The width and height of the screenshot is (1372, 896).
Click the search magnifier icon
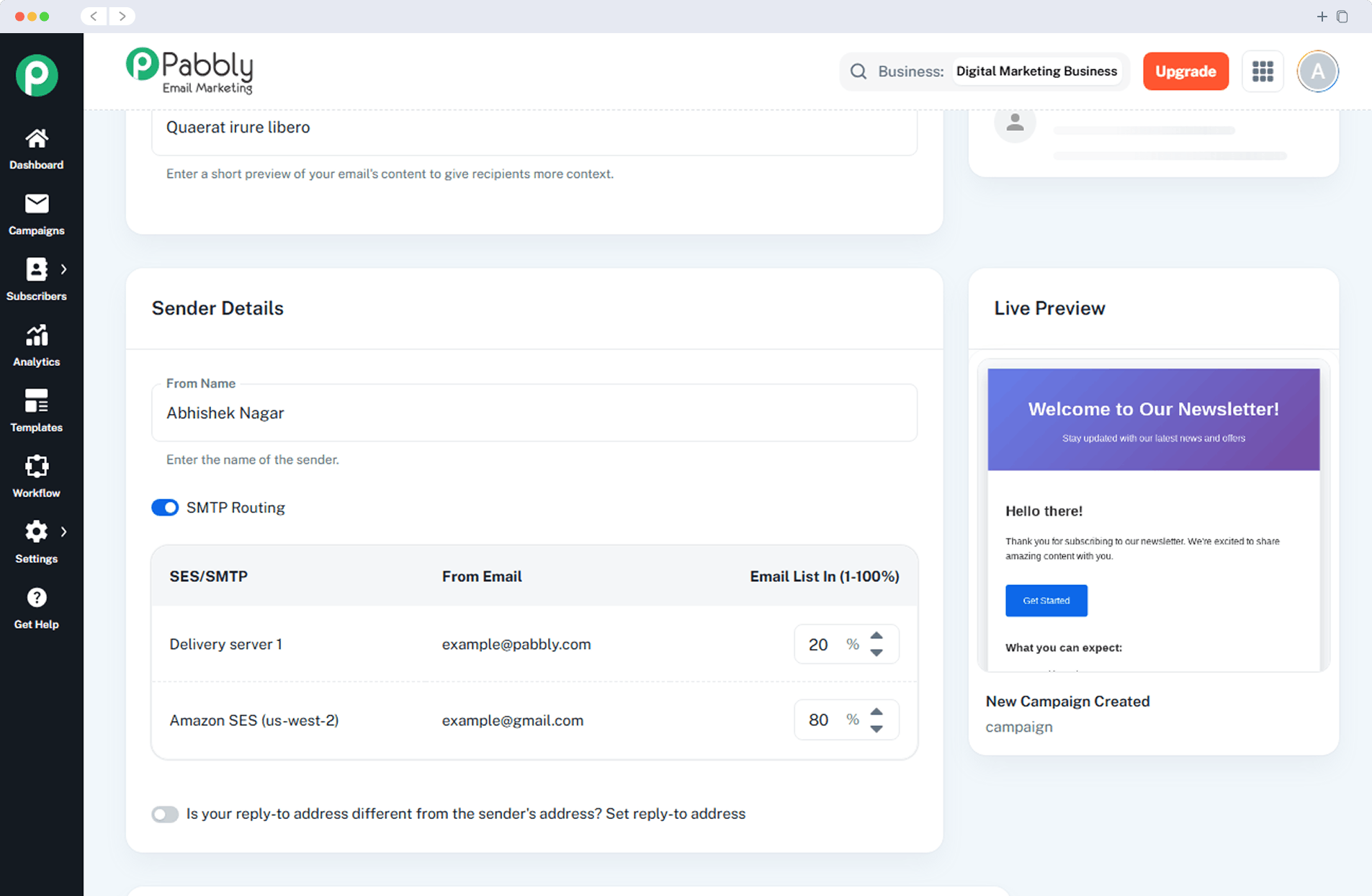[858, 71]
